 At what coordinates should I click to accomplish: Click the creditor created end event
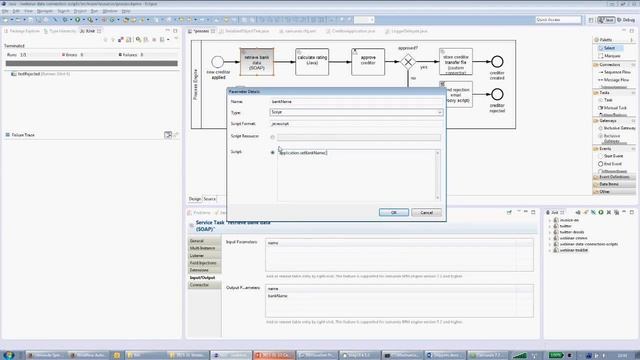point(497,62)
